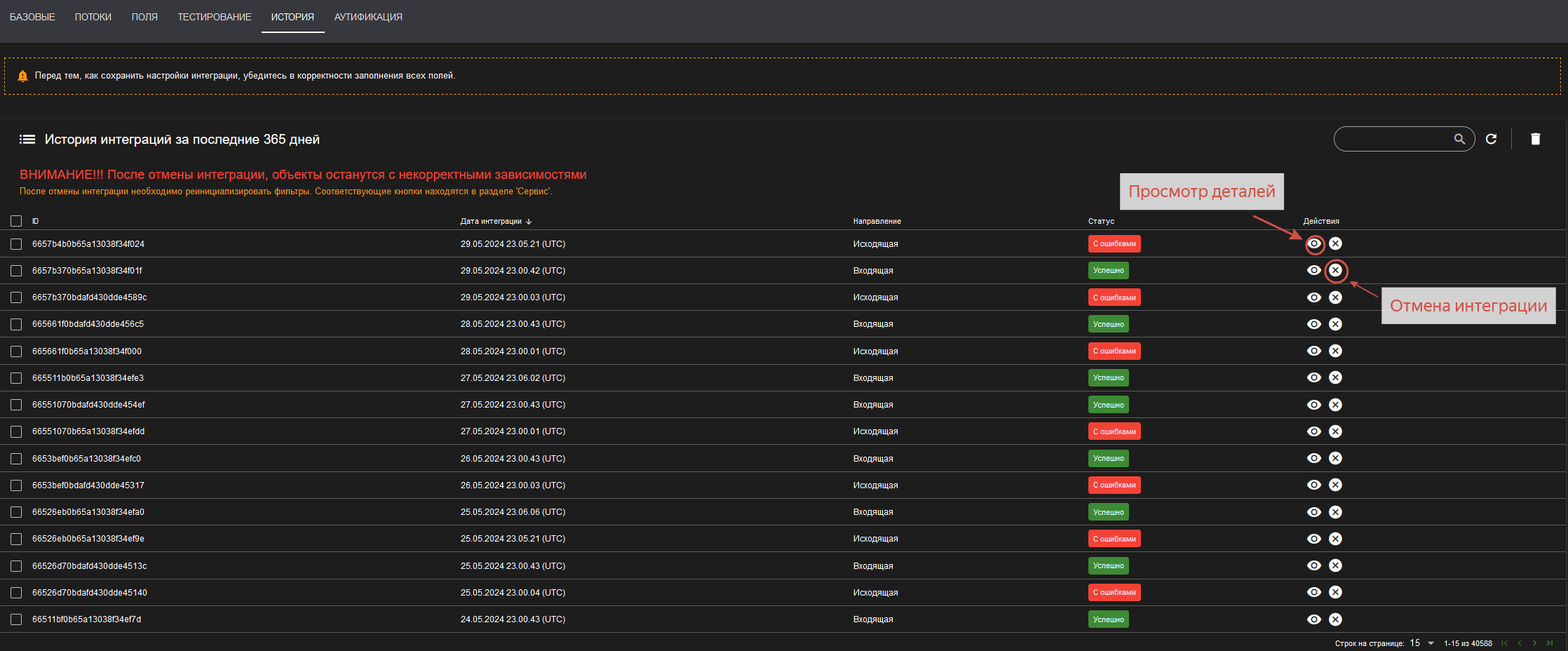The width and height of the screenshot is (1568, 651).
Task: Open the ТЕСТИРОВАНИЕ tab
Action: [215, 17]
